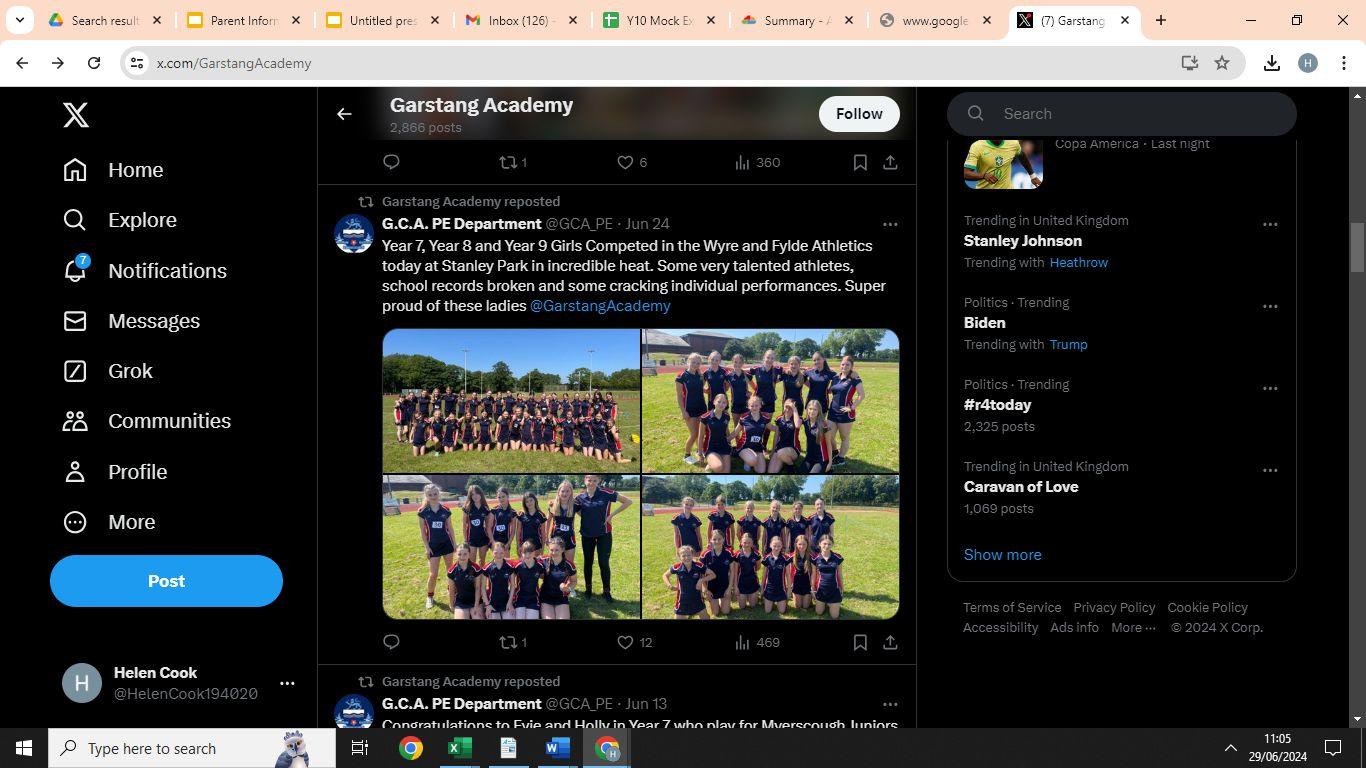Click the X logo at top left

tap(76, 115)
